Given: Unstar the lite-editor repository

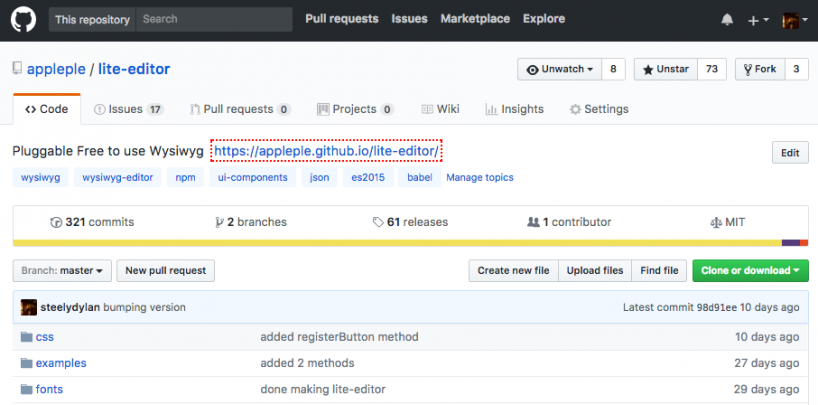Looking at the screenshot, I should coord(662,69).
